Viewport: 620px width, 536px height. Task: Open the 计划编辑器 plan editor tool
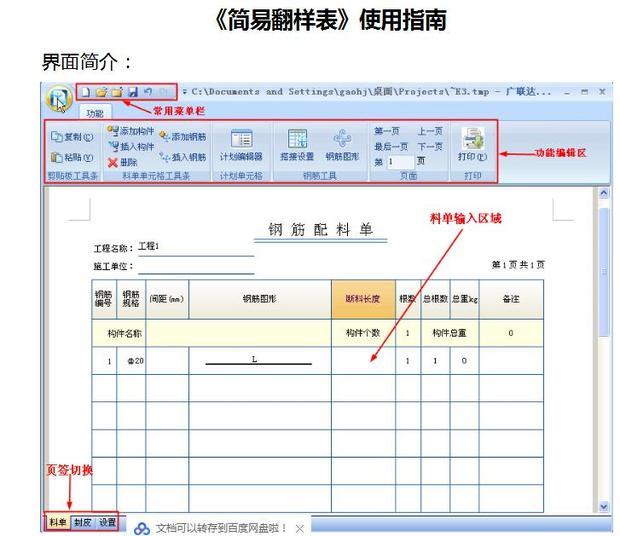point(241,145)
